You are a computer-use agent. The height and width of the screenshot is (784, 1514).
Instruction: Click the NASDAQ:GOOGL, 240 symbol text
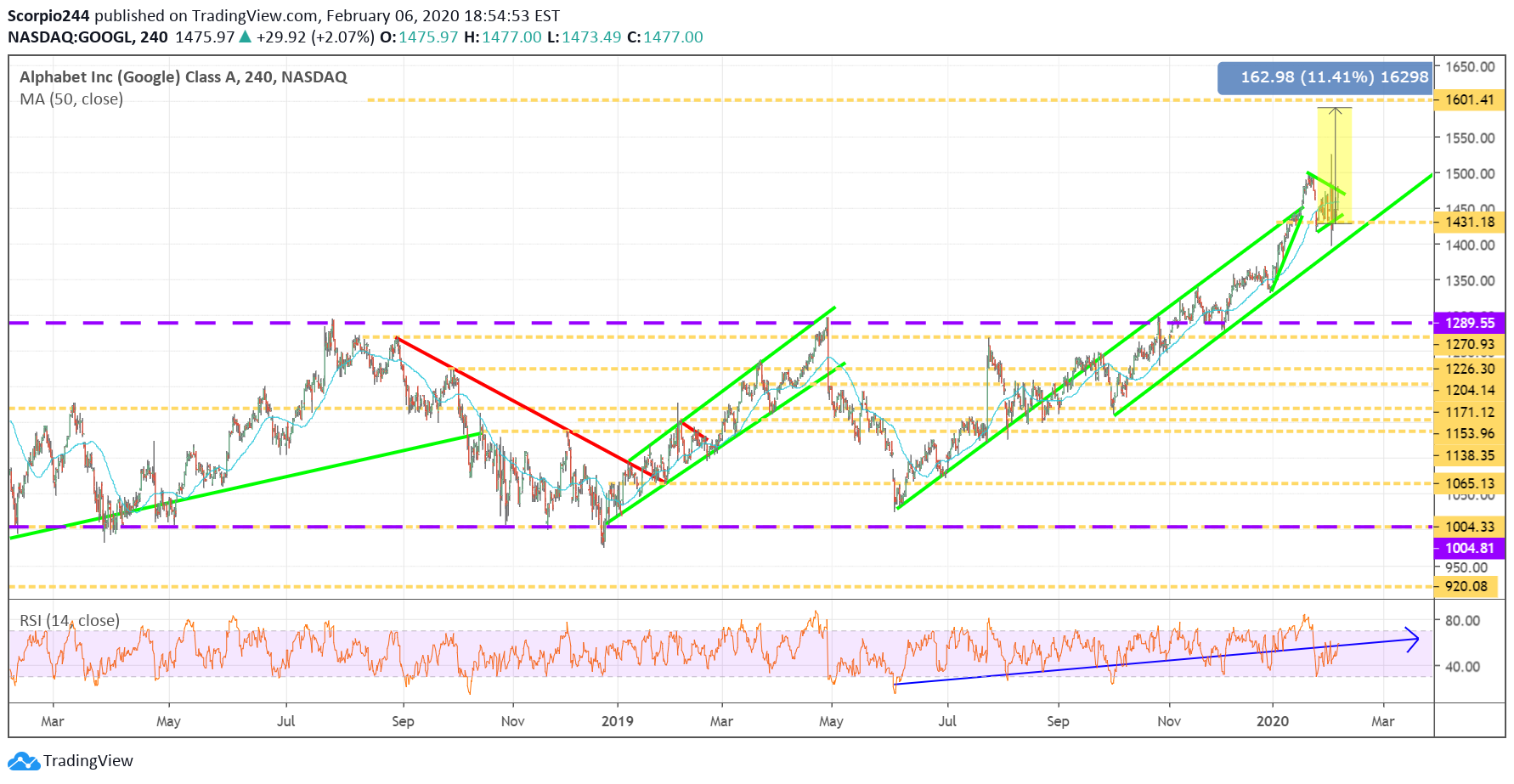click(88, 37)
